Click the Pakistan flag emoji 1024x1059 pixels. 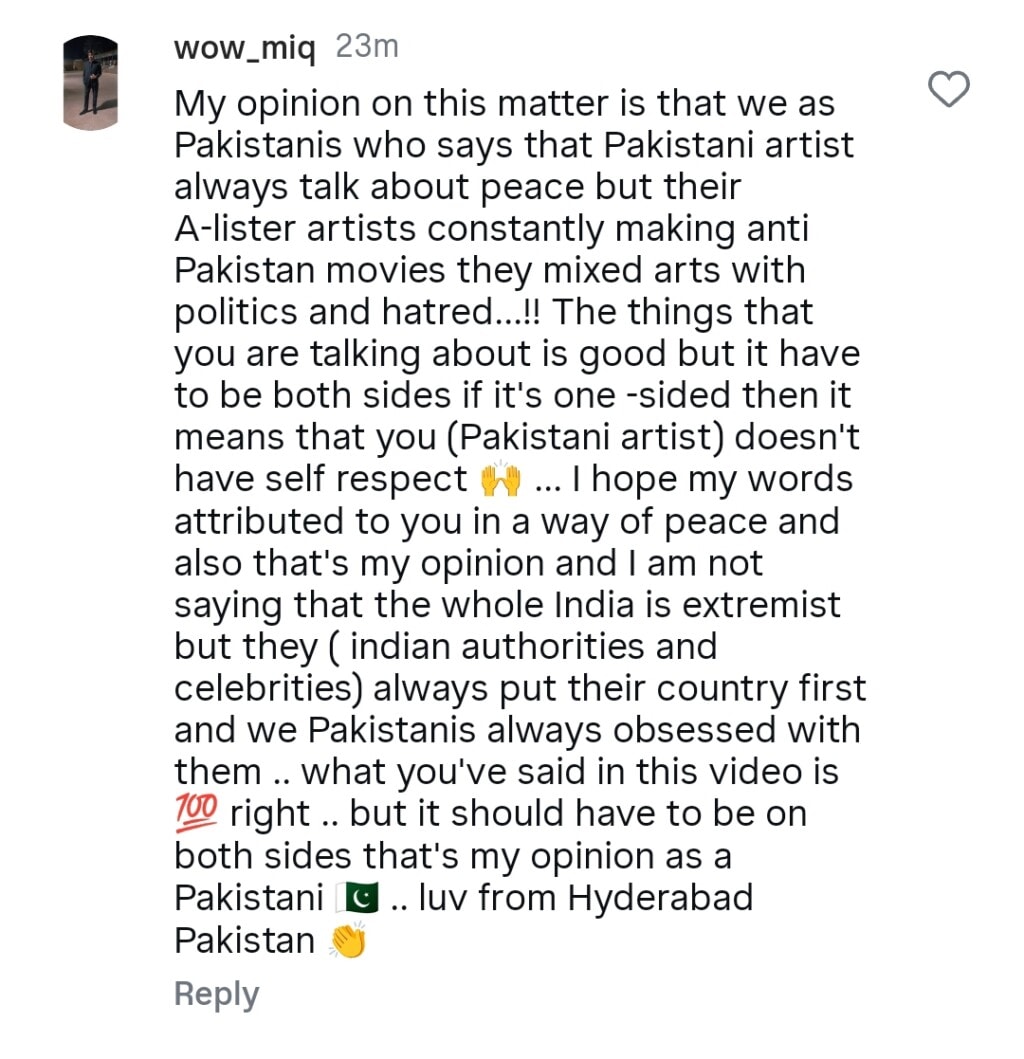click(356, 897)
